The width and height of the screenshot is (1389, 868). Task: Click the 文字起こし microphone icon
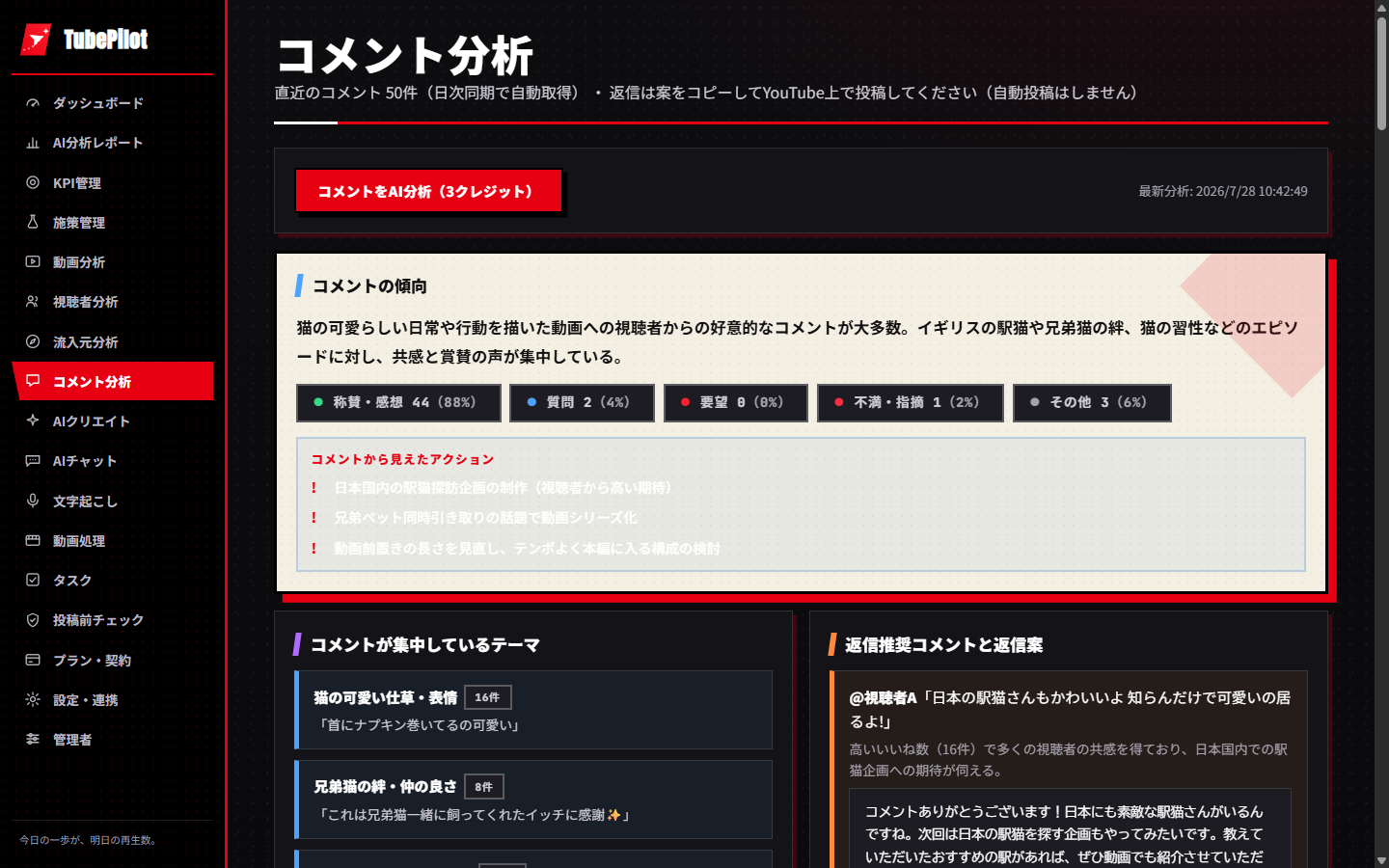point(33,501)
